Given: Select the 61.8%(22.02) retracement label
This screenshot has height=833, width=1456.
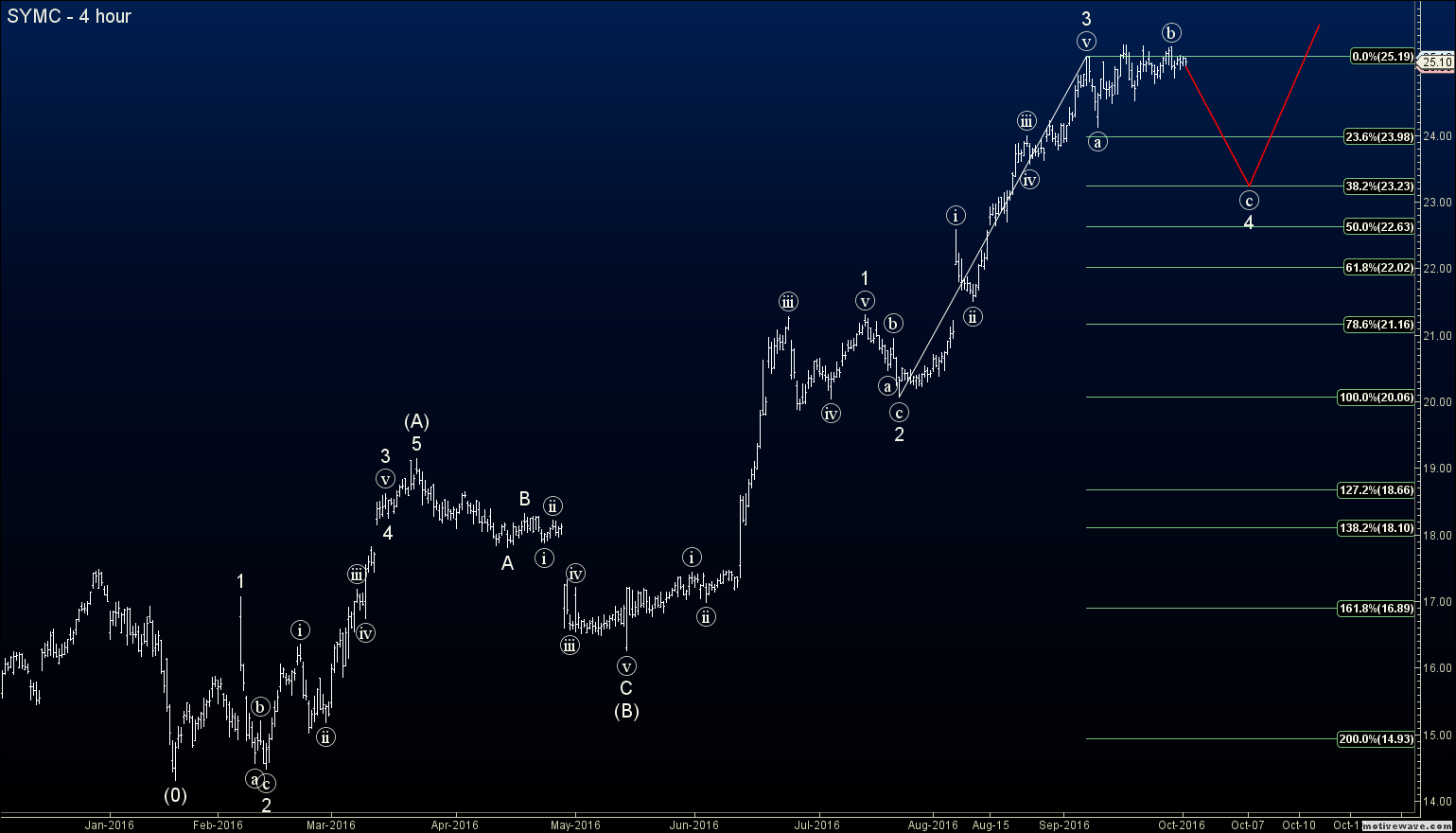Looking at the screenshot, I should 1379,268.
